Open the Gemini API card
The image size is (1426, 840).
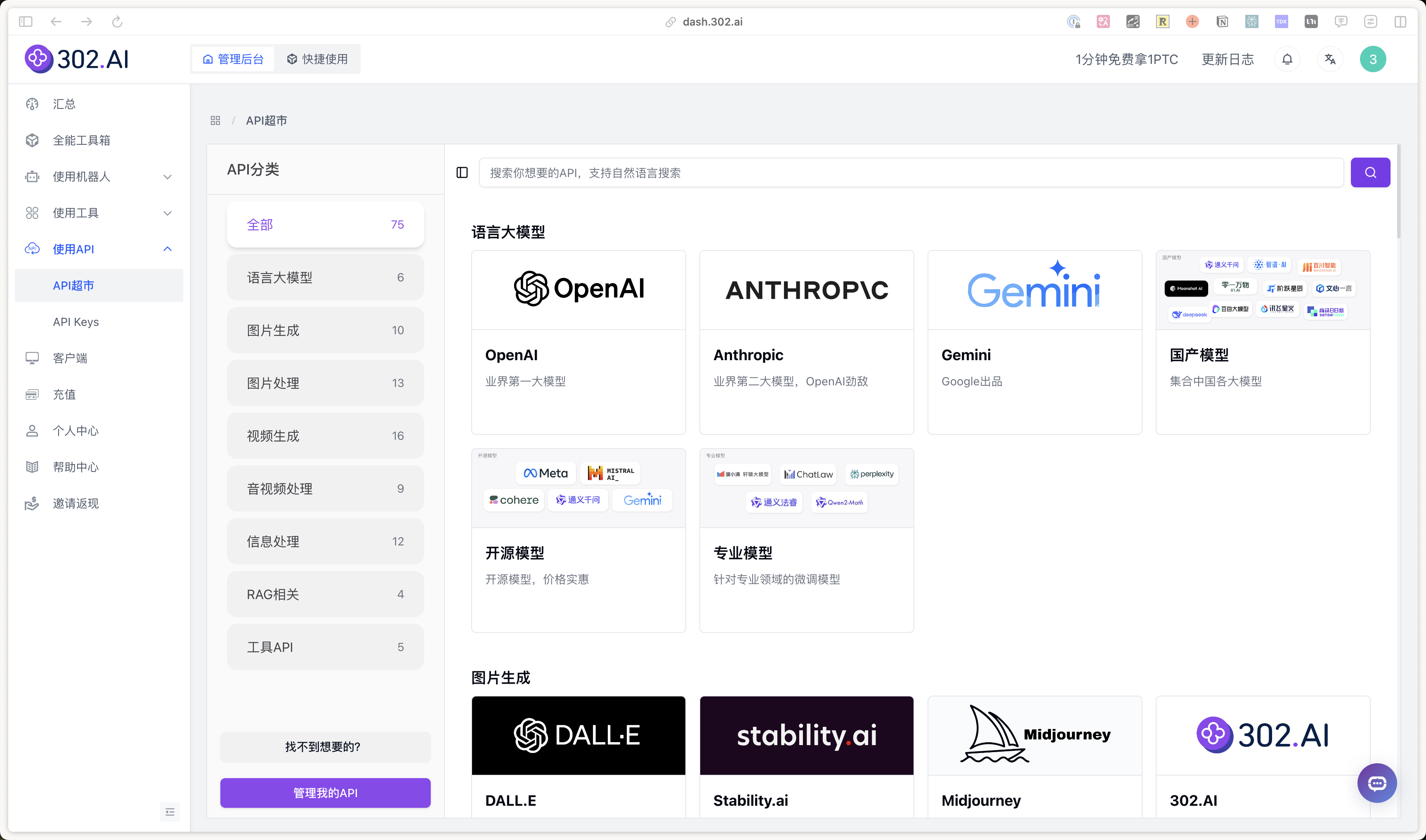tap(1035, 342)
